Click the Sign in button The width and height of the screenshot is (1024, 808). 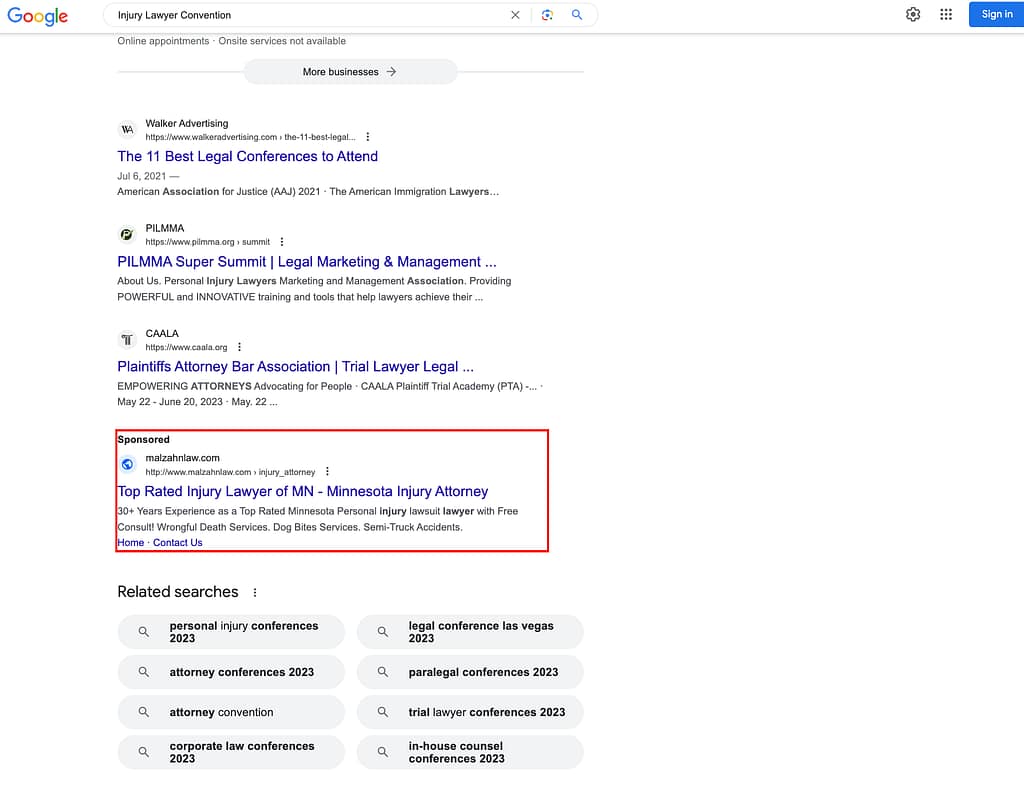pos(996,14)
